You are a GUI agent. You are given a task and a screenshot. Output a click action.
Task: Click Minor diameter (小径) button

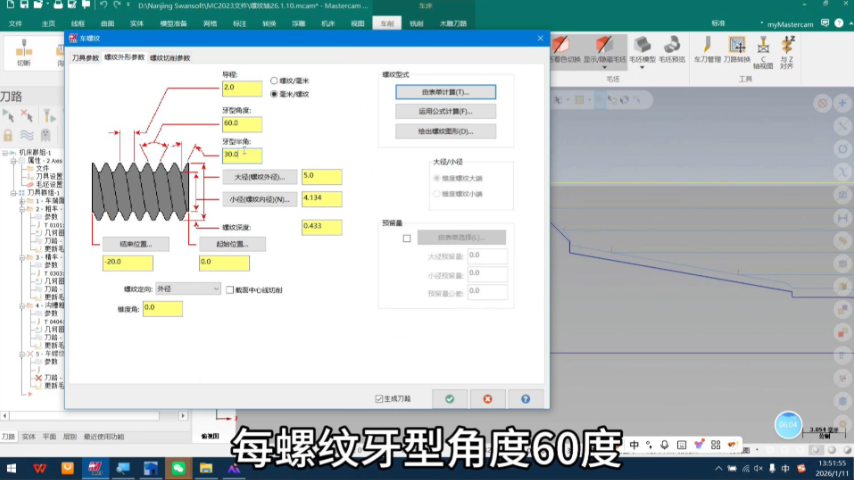click(260, 199)
